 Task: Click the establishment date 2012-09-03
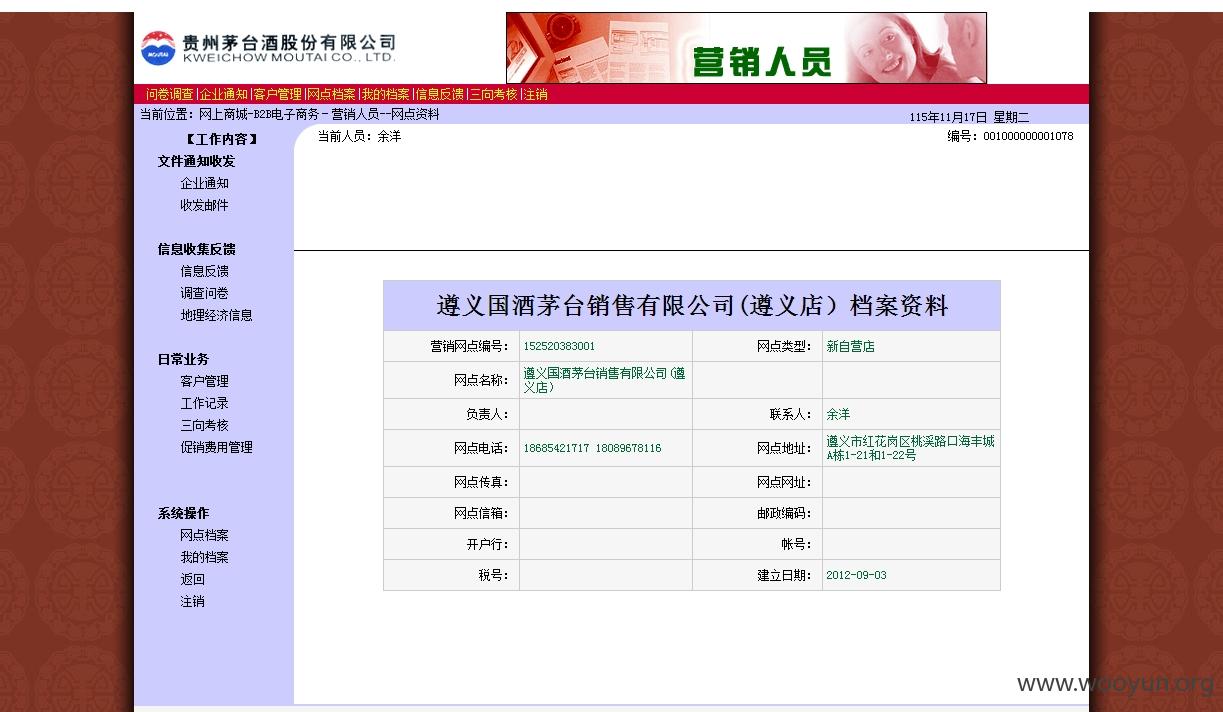click(x=856, y=575)
